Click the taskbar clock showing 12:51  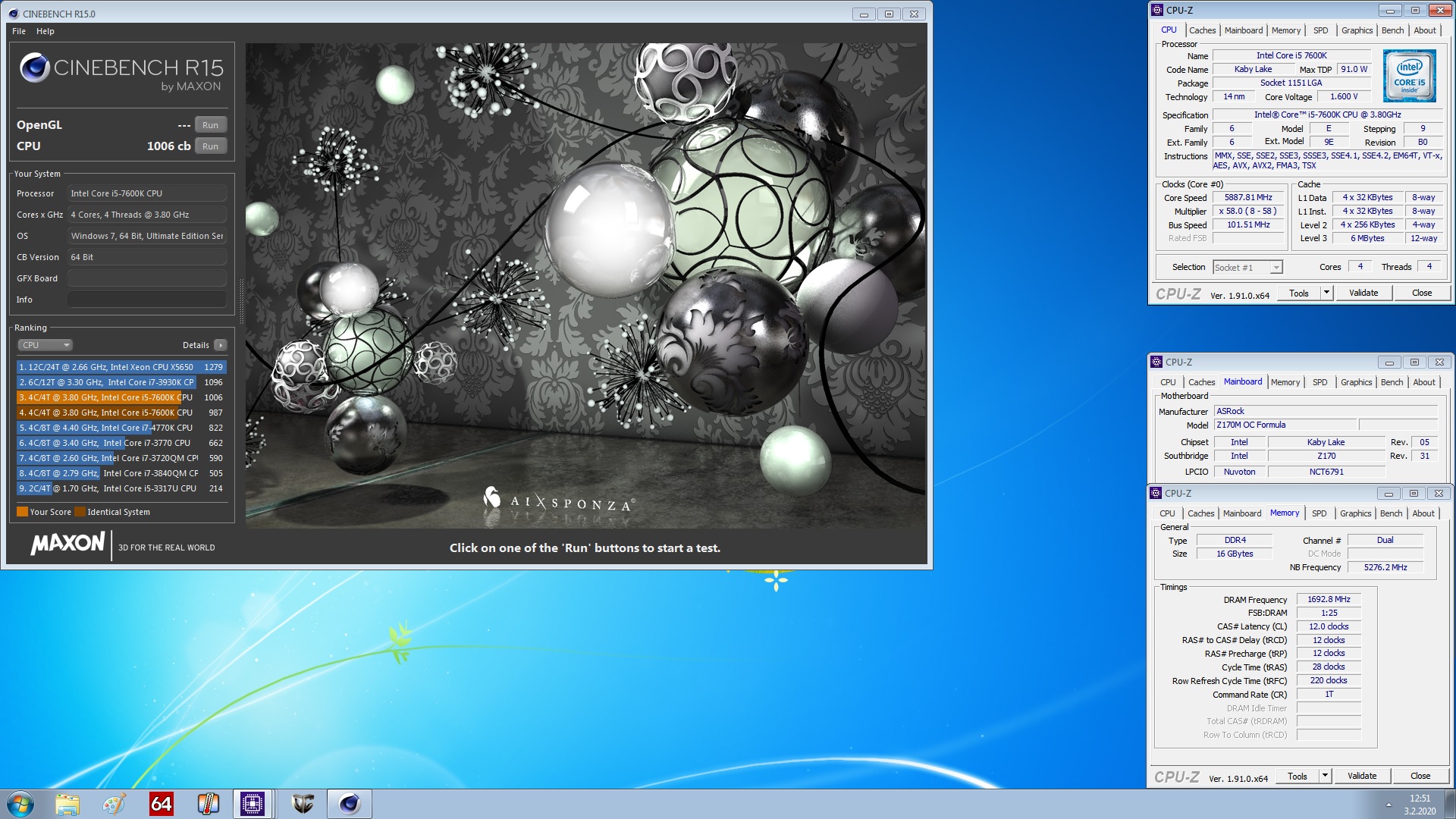(1420, 798)
